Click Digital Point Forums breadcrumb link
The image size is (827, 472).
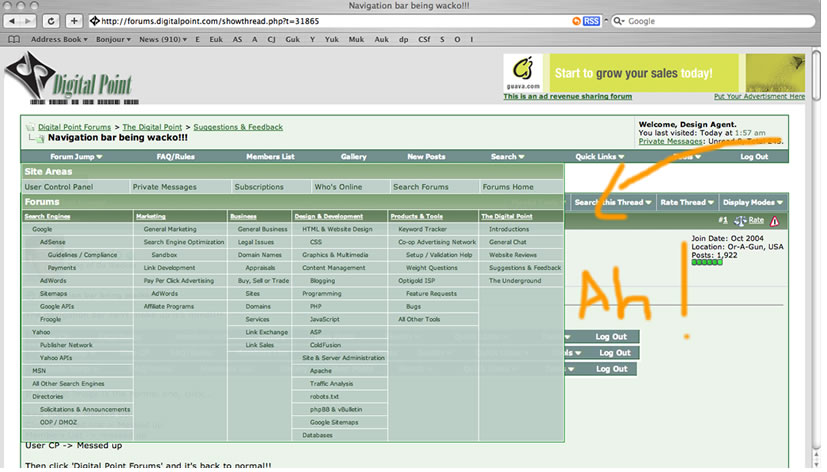(74, 127)
